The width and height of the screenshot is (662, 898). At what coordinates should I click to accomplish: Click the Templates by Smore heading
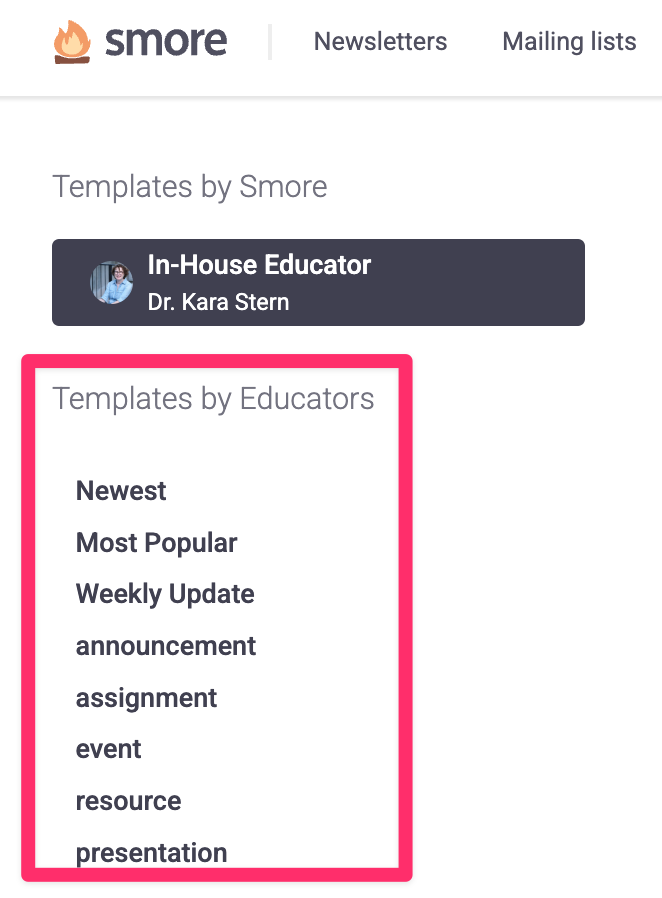coord(190,186)
